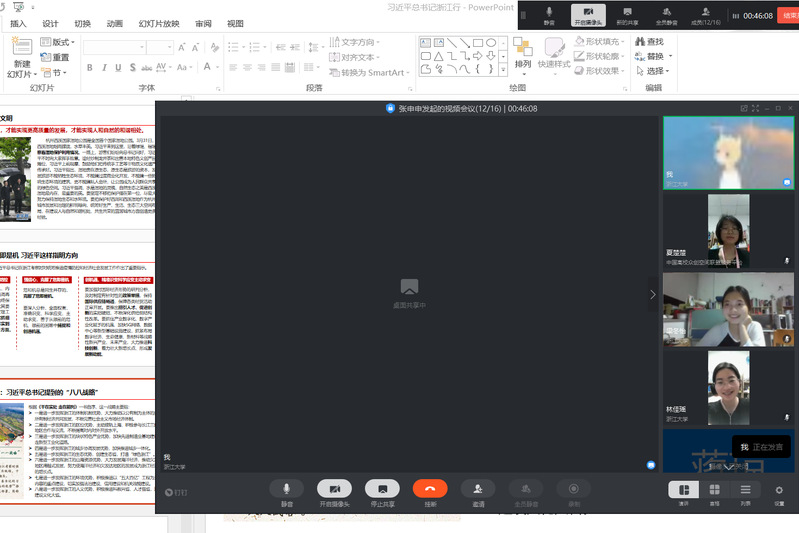
Task: Toggle strikethrough abc icon
Action: (x=147, y=67)
